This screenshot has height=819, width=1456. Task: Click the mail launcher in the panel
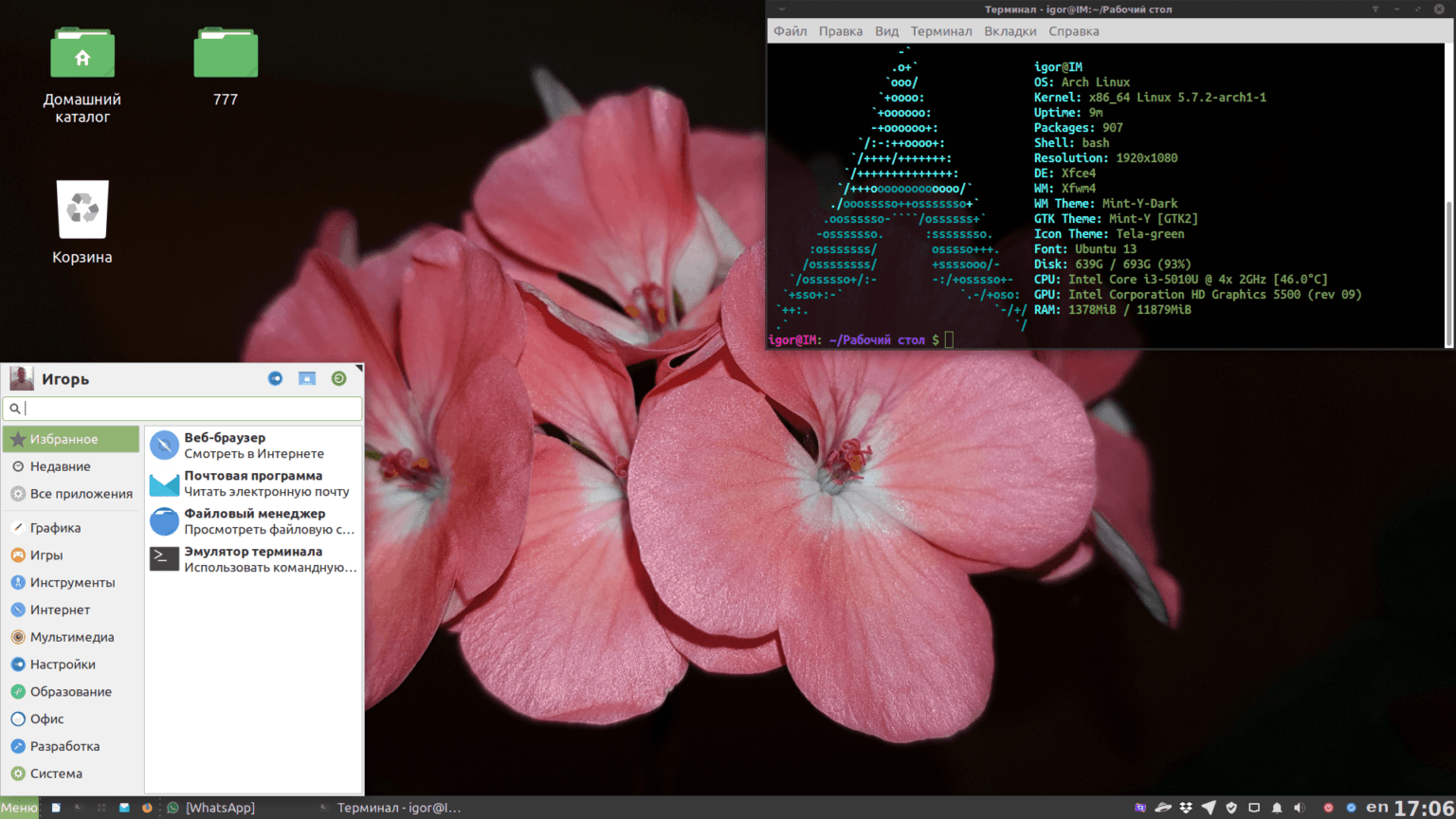pos(124,808)
